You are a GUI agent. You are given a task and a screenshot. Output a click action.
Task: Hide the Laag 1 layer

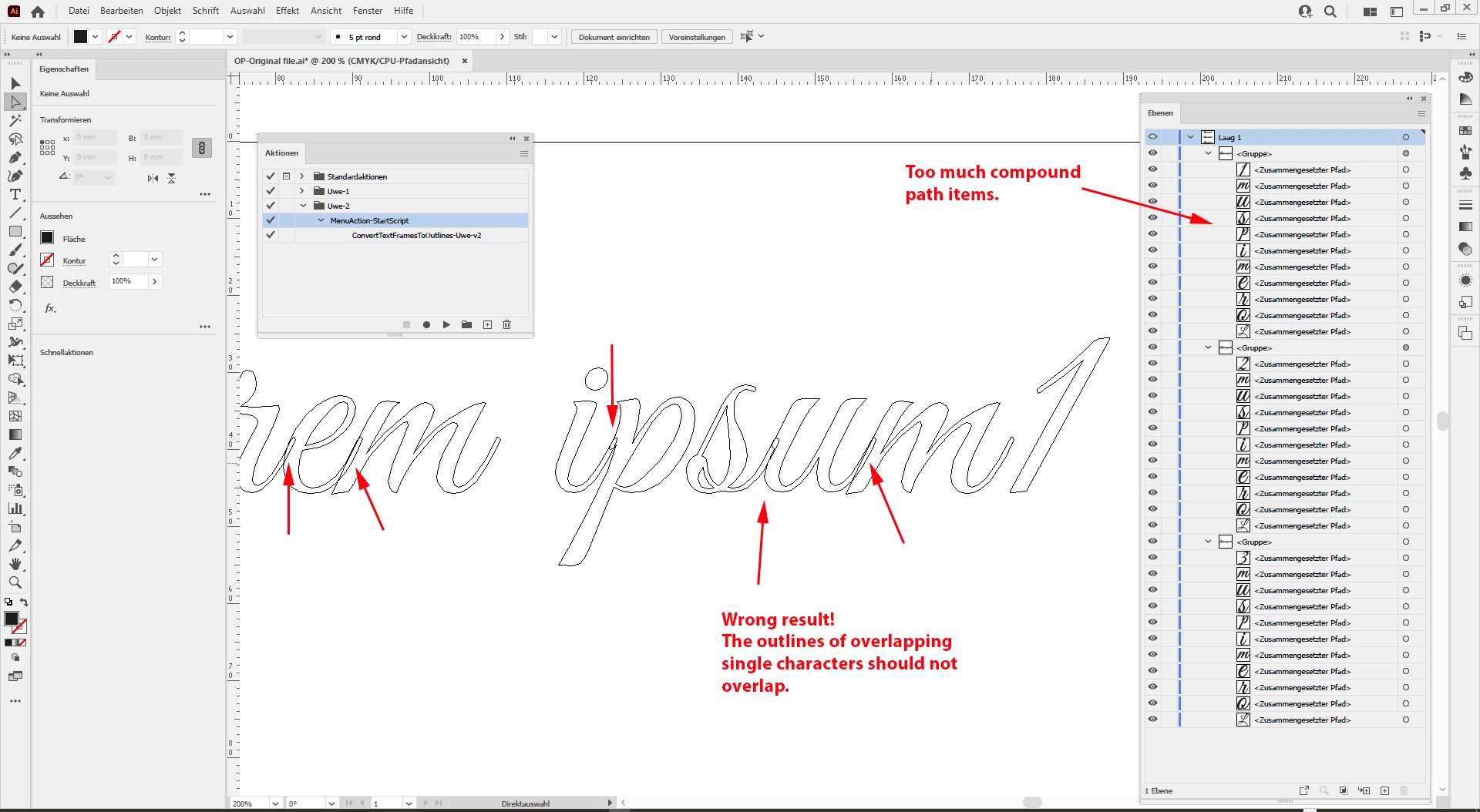tap(1152, 137)
